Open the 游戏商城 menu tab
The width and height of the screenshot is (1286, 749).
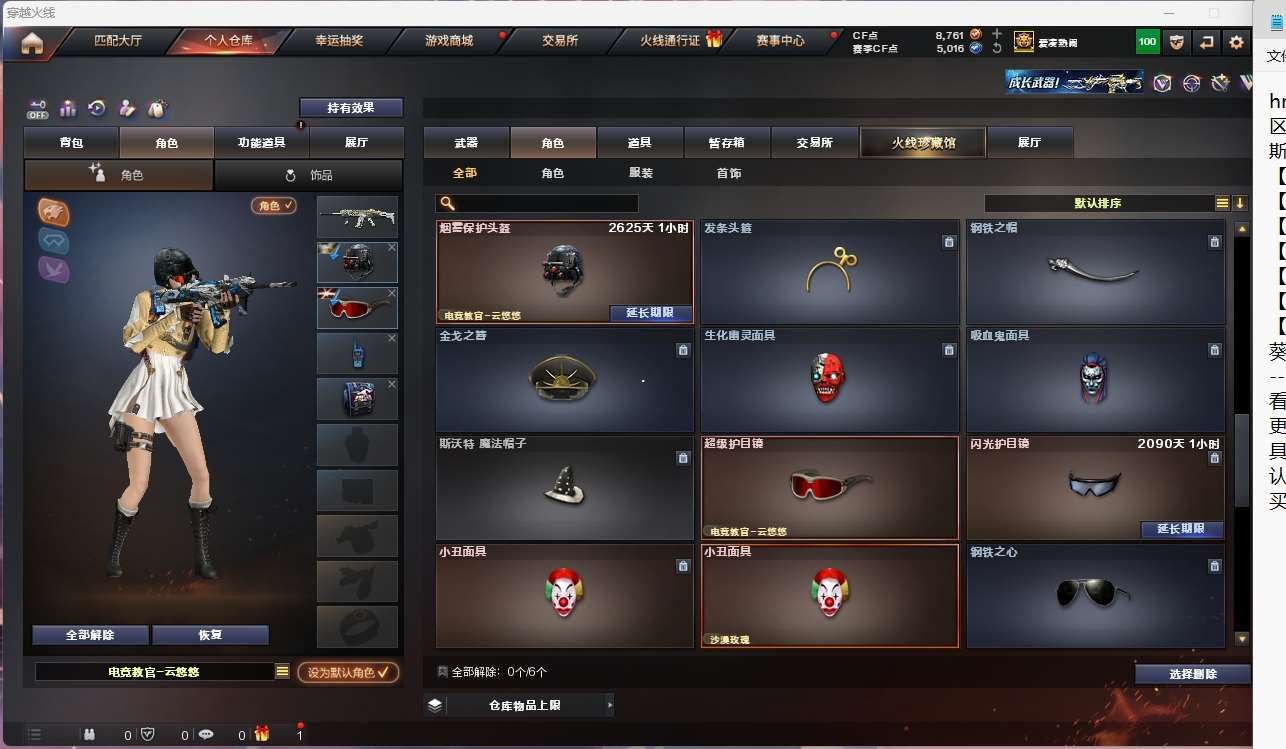click(449, 41)
